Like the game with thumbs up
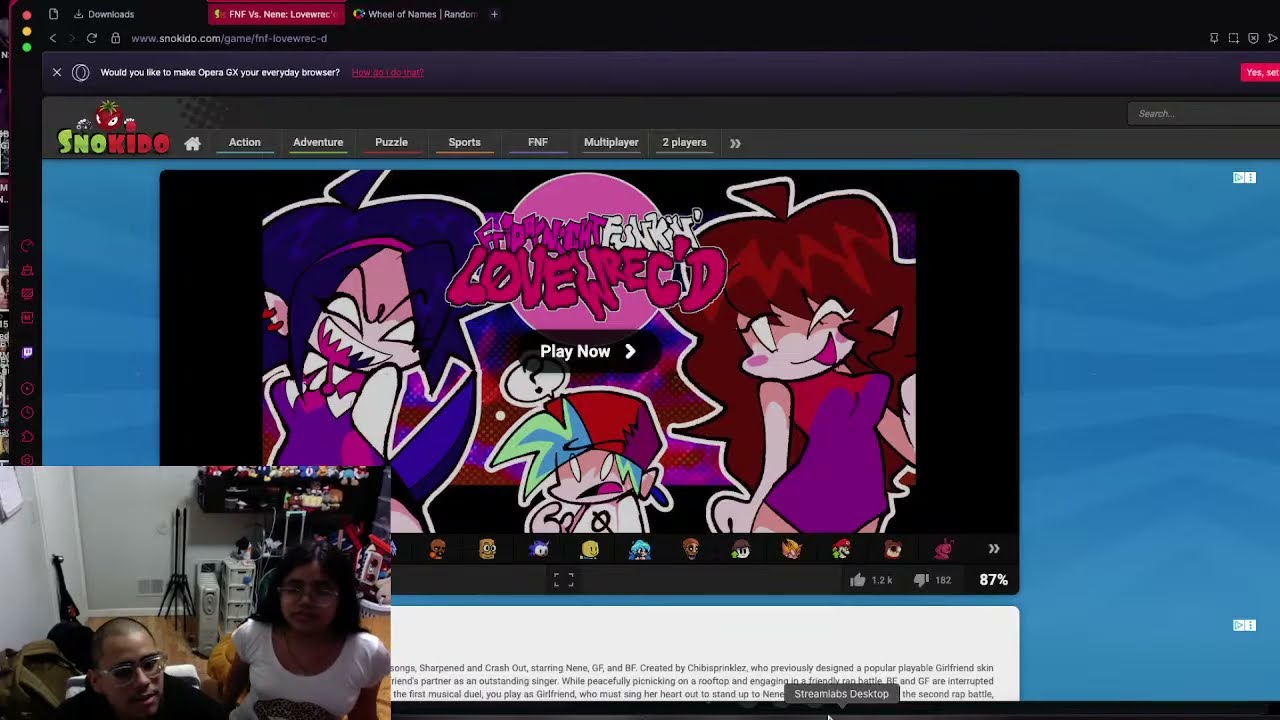This screenshot has width=1280, height=720. [x=858, y=580]
